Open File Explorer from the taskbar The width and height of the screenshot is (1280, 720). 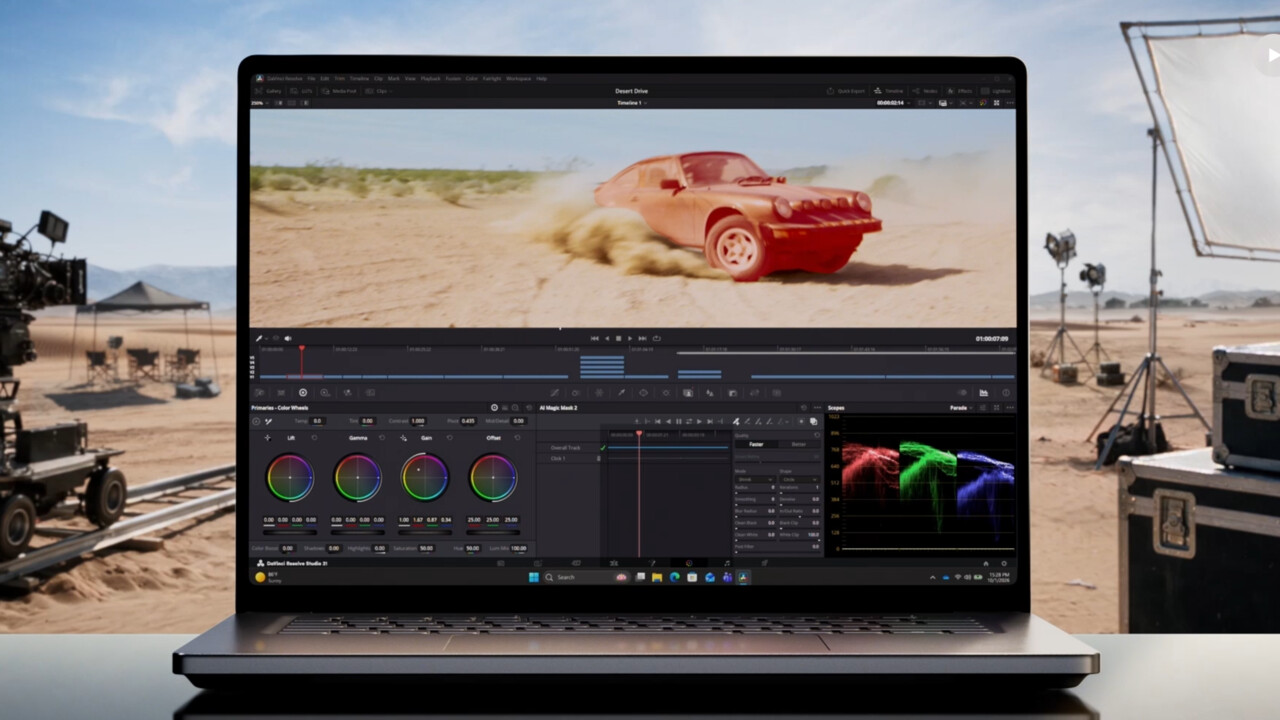(x=657, y=577)
